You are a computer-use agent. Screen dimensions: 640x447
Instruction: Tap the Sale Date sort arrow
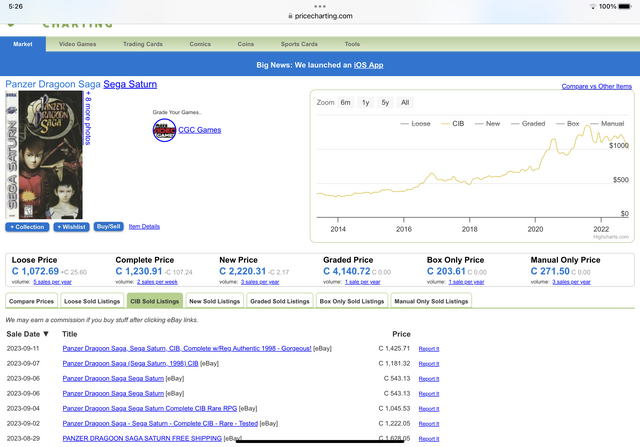click(46, 334)
